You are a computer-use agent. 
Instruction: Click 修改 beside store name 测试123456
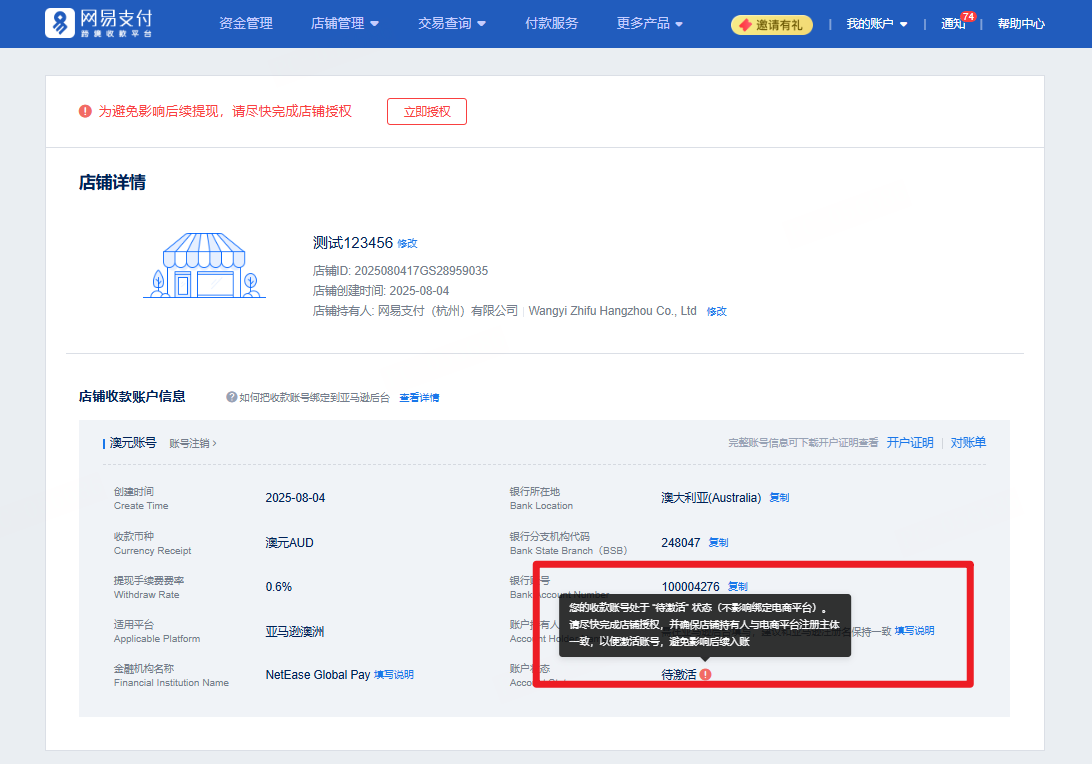click(407, 243)
